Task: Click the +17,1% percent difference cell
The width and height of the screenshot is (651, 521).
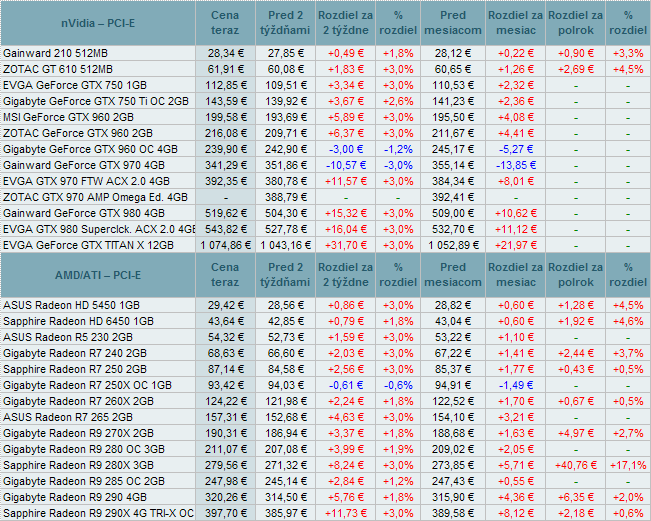Action: point(628,465)
